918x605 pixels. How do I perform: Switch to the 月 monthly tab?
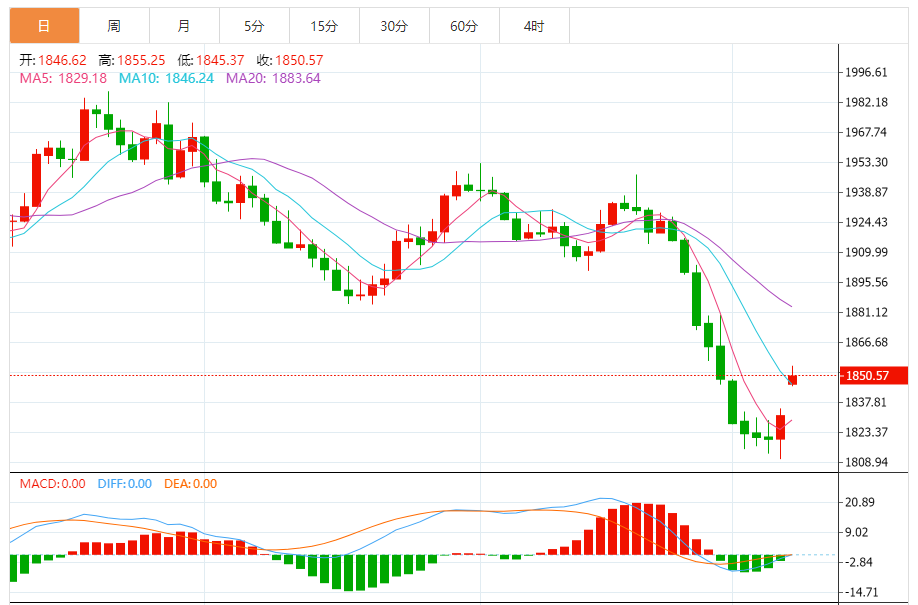[184, 26]
